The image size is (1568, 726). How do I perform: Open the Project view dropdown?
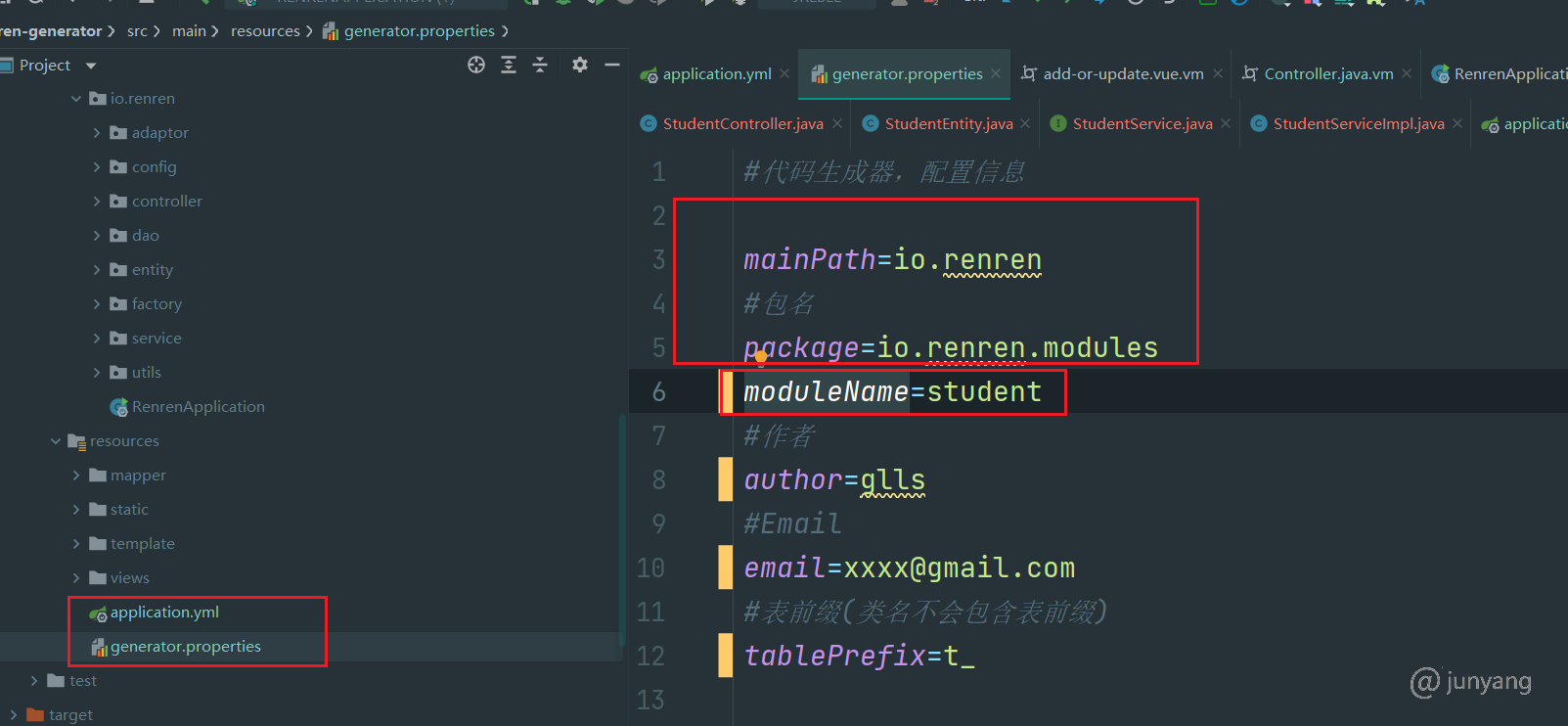point(91,66)
